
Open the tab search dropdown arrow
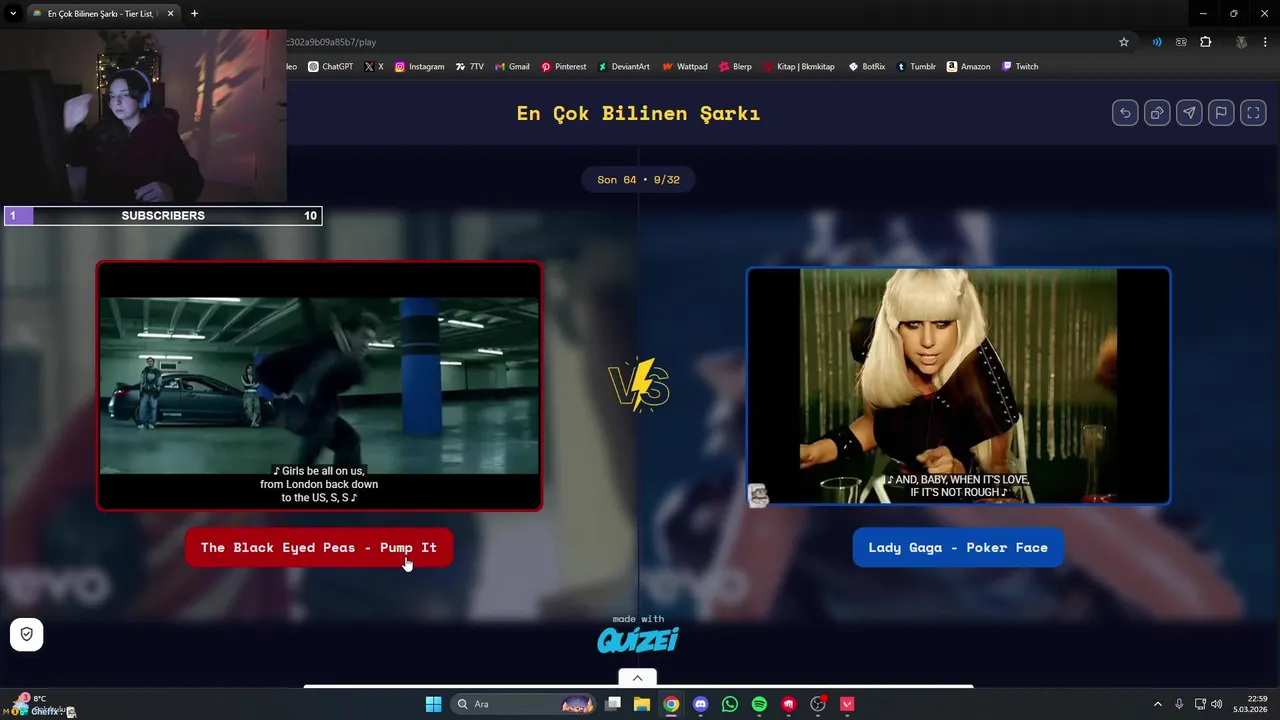click(x=13, y=14)
